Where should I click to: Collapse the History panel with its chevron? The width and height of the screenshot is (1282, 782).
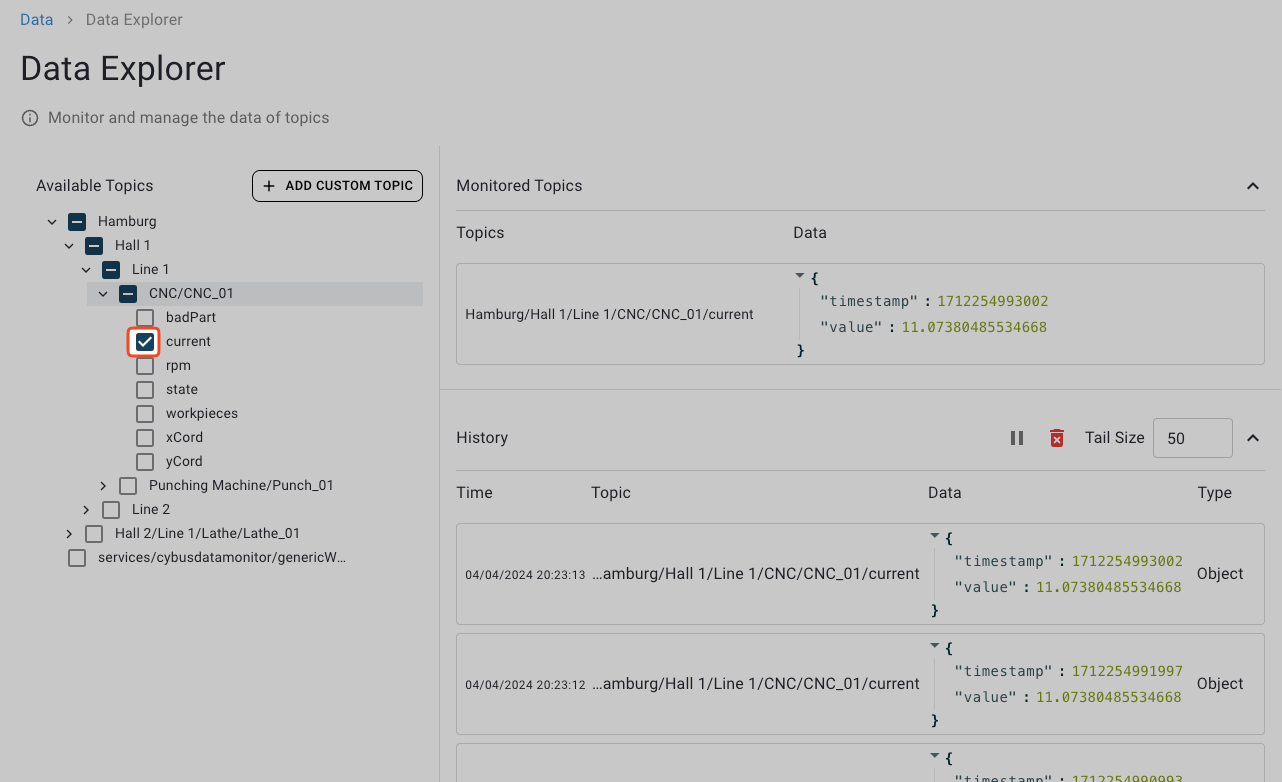(x=1253, y=438)
